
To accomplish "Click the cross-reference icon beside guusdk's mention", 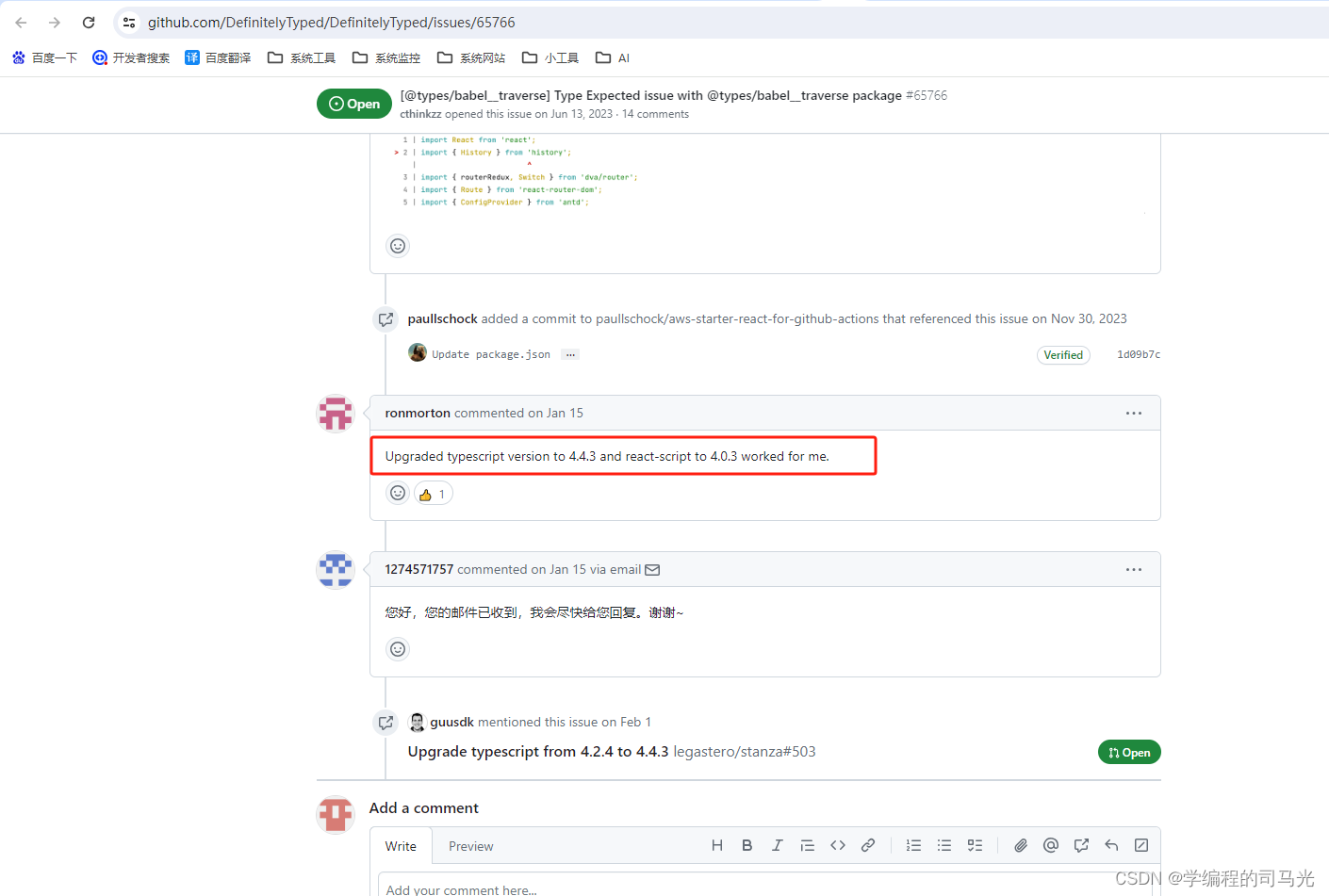I will coord(386,723).
